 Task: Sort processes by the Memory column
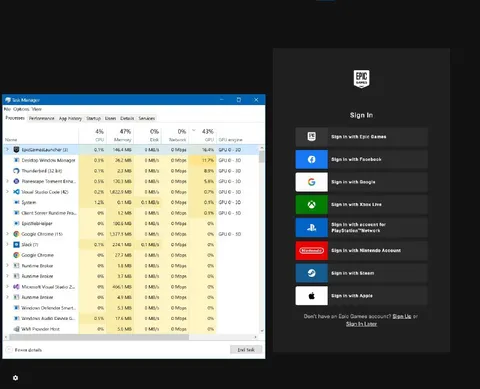point(120,135)
